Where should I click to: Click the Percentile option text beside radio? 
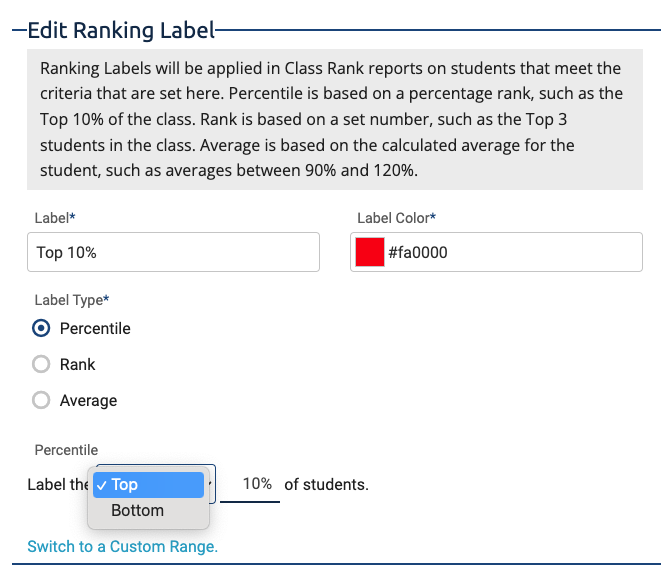[x=95, y=328]
